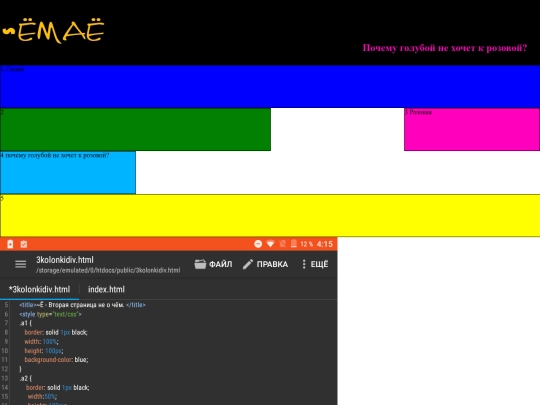The image size is (540, 405).
Task: Tap the do-not-disturb status icon
Action: pos(258,244)
